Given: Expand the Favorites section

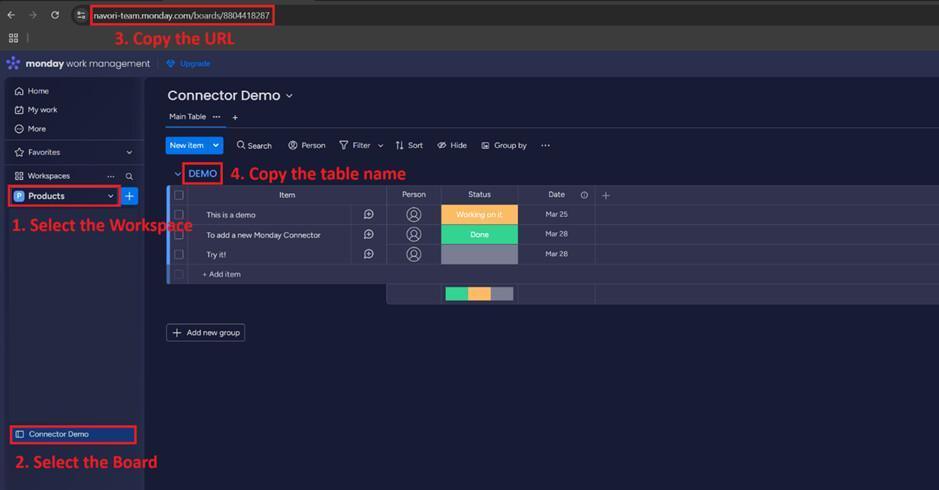Looking at the screenshot, I should [129, 153].
